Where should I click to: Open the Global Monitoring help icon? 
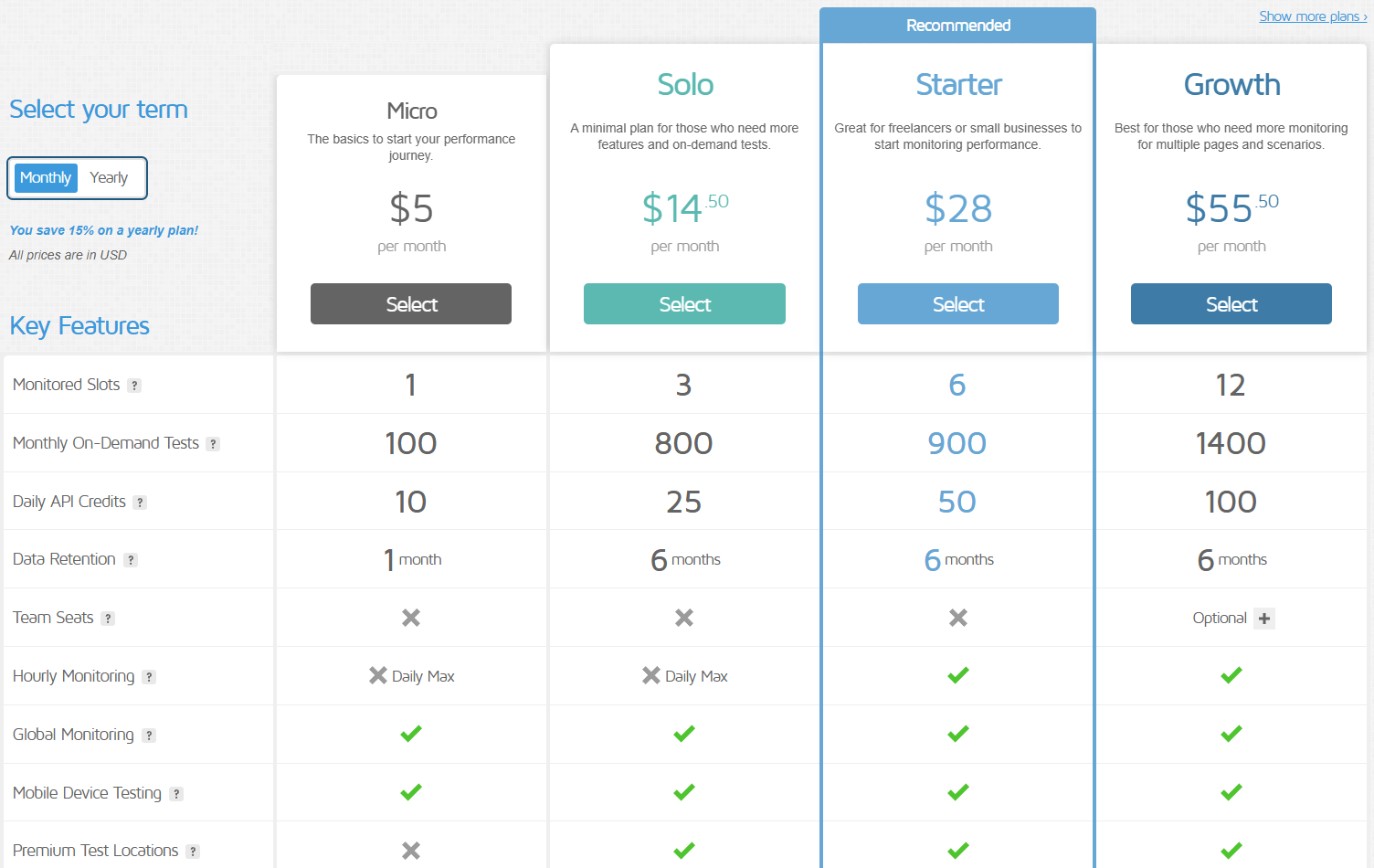click(x=149, y=736)
